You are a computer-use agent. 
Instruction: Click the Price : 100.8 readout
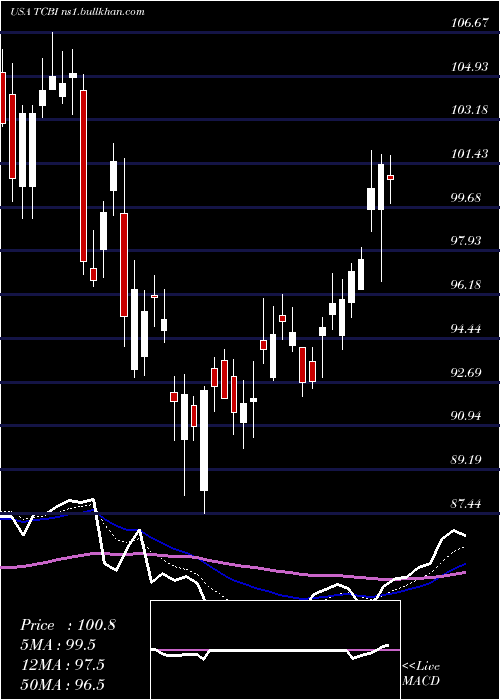tap(67, 625)
